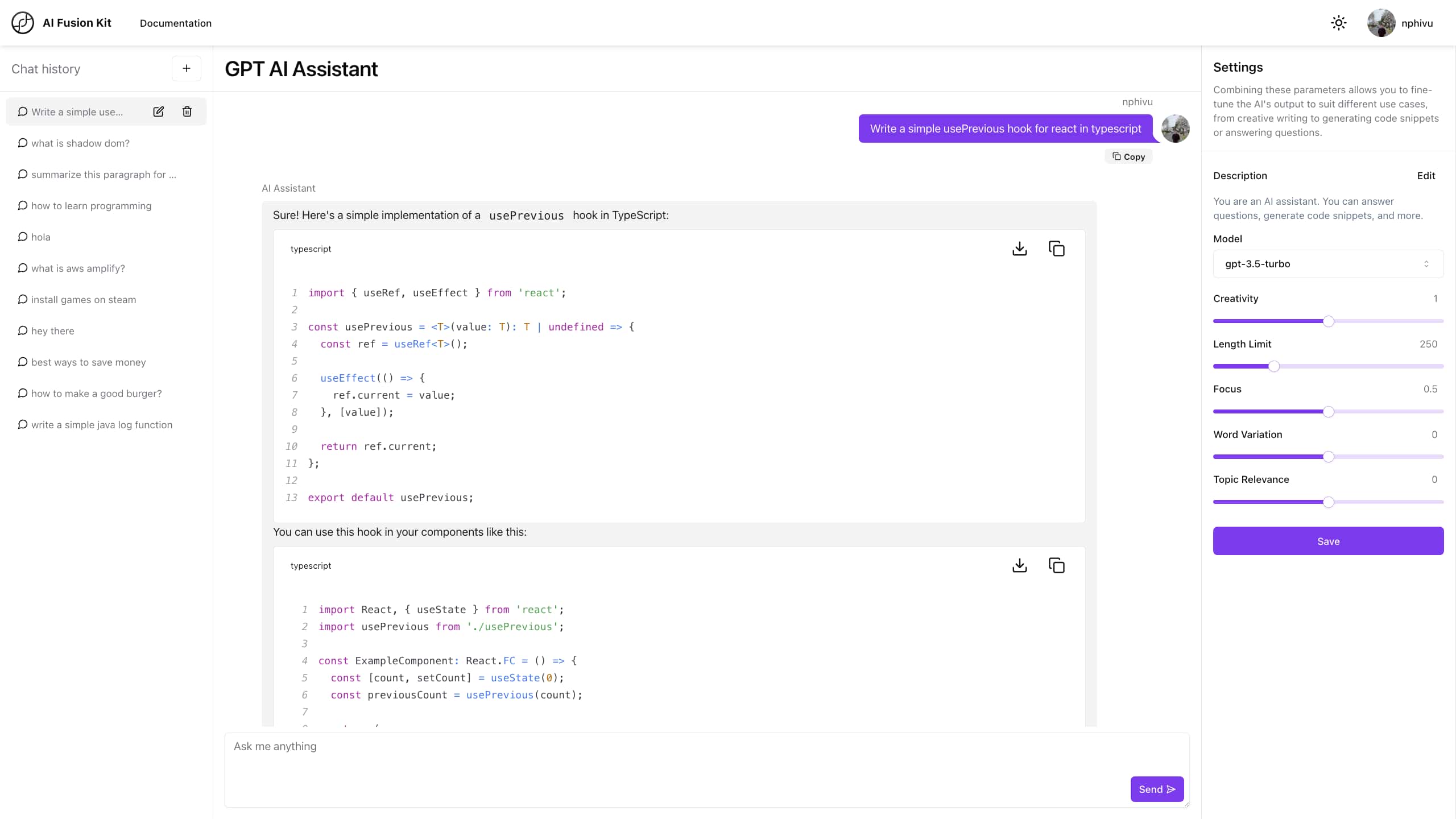Open chat 'summarize this paragraph for ...'
1456x819 pixels.
coord(106,174)
